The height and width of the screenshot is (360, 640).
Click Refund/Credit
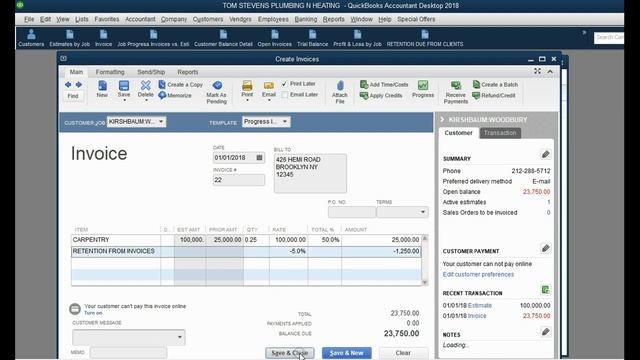pyautogui.click(x=493, y=95)
